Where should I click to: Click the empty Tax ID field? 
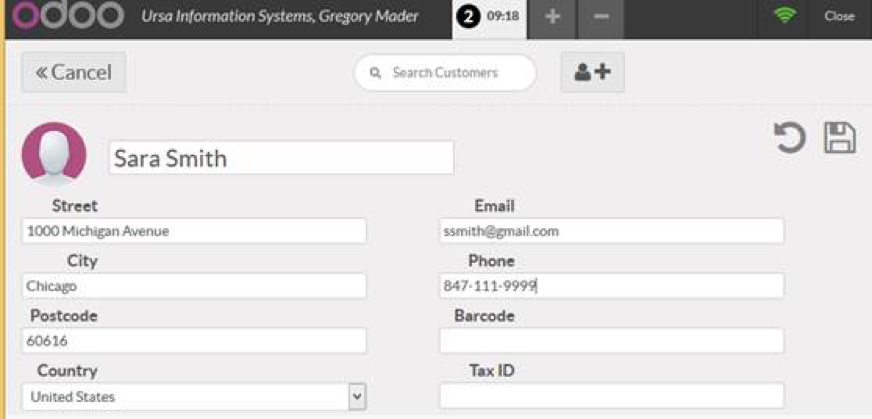coord(611,396)
